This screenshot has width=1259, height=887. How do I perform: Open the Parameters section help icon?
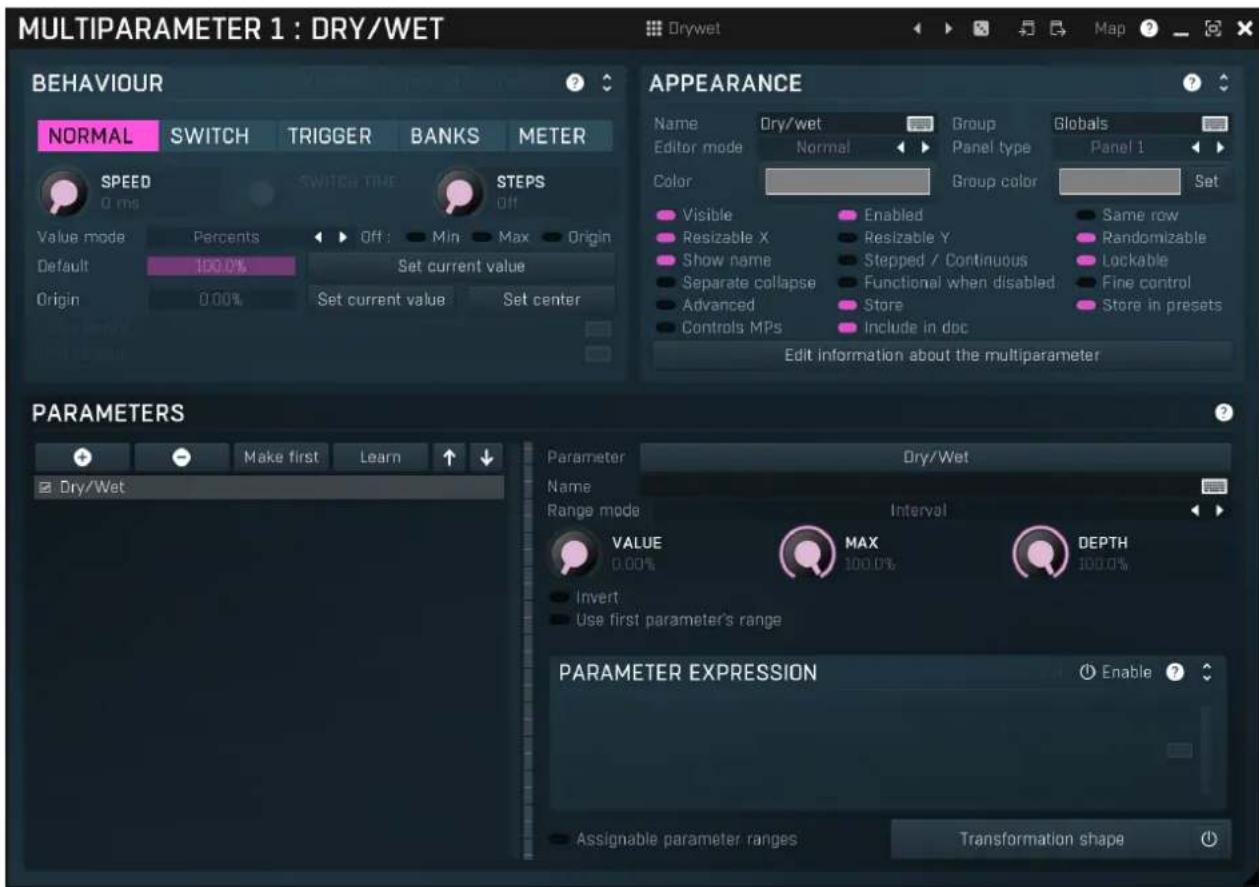point(1221,412)
